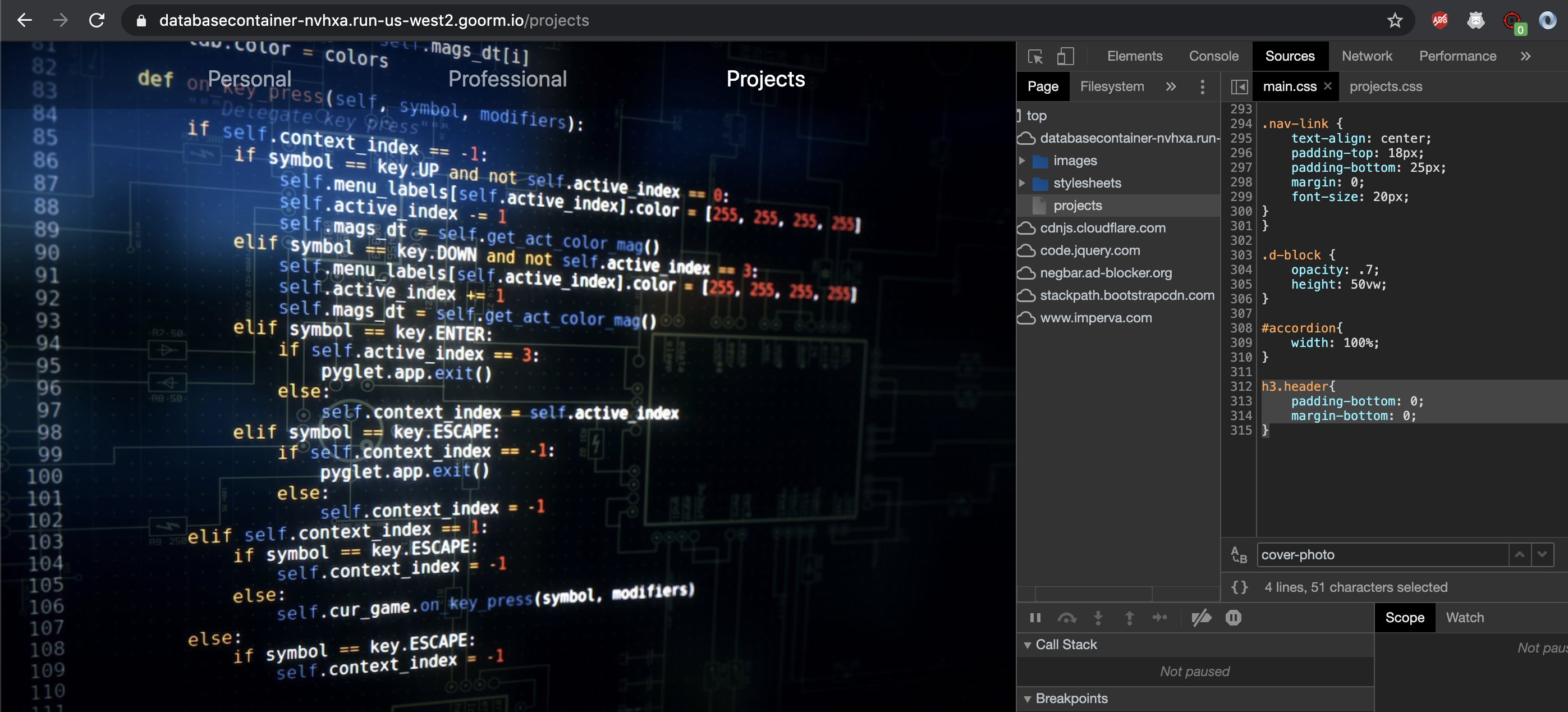
Task: Select the images folder row
Action: [x=1119, y=161]
